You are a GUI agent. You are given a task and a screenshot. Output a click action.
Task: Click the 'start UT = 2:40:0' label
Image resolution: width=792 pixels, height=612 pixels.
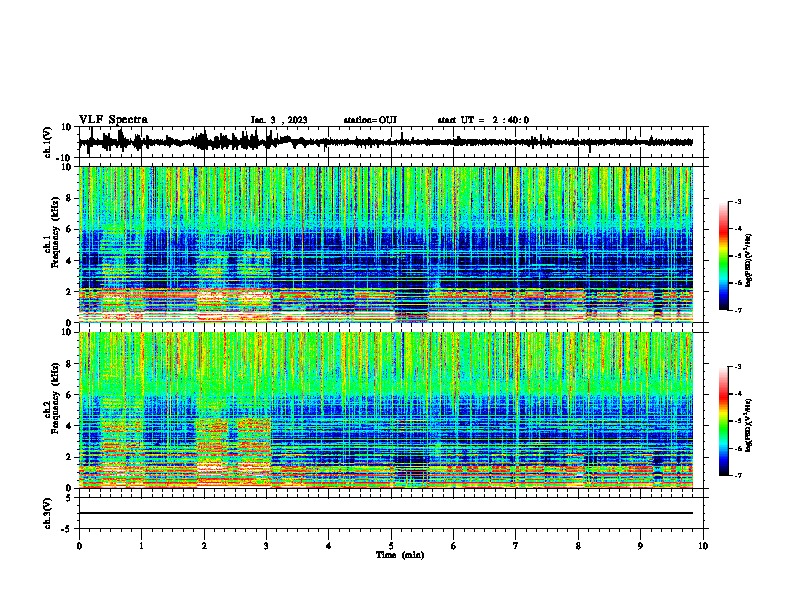(483, 120)
